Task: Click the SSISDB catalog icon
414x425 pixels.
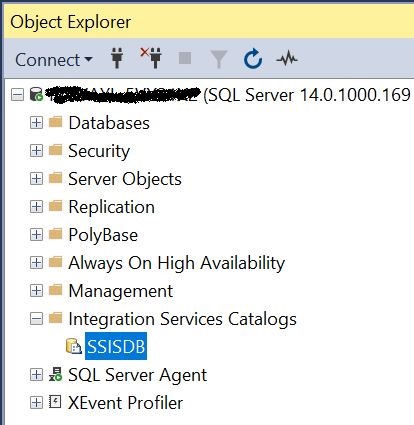Action: (x=74, y=346)
